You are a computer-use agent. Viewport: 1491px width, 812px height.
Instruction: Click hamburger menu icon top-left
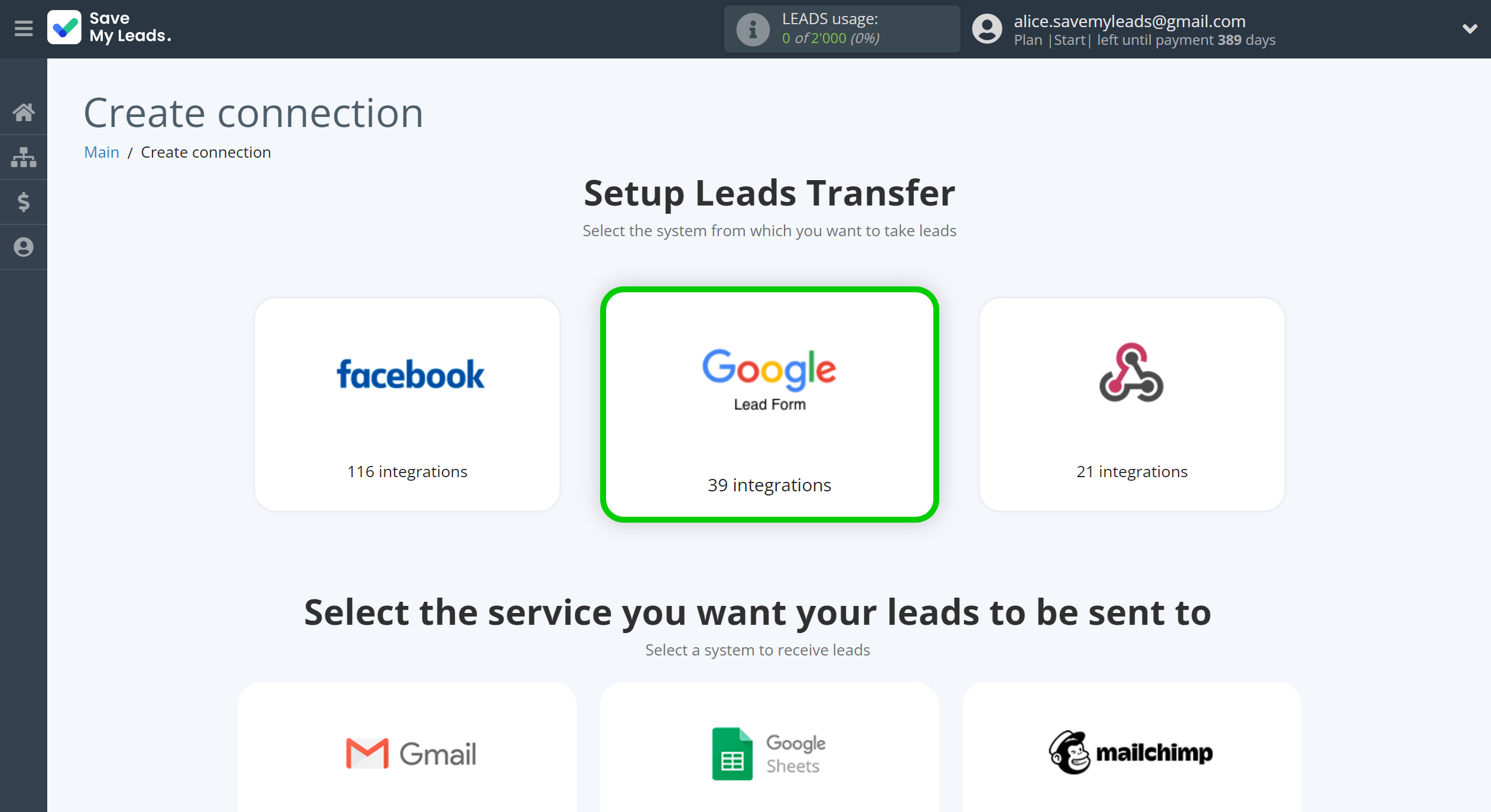click(x=23, y=28)
